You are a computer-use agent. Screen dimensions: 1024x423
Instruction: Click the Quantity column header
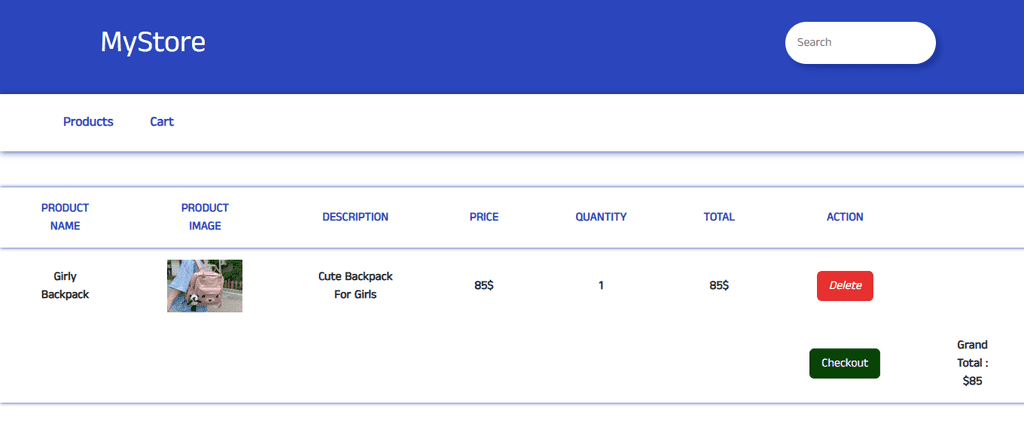(601, 217)
